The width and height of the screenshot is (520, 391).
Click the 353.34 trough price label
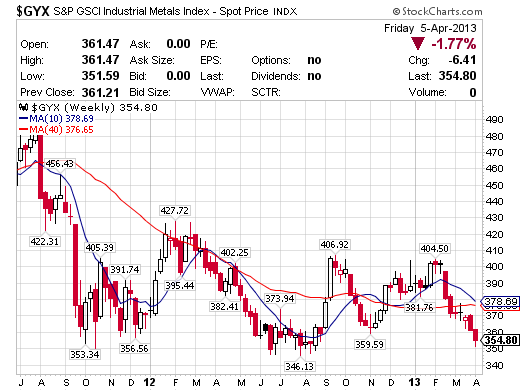pyautogui.click(x=85, y=354)
